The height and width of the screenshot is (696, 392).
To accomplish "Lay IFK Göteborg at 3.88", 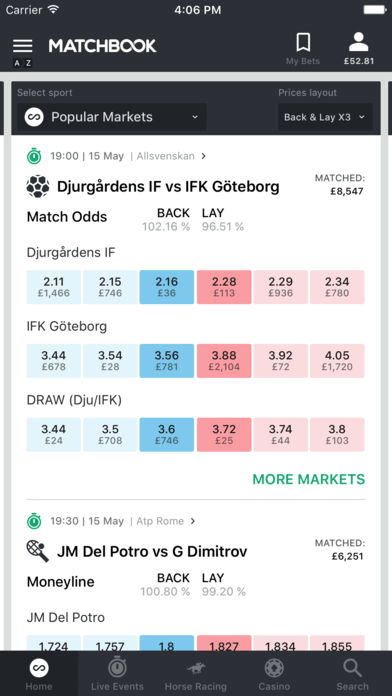I will (224, 361).
